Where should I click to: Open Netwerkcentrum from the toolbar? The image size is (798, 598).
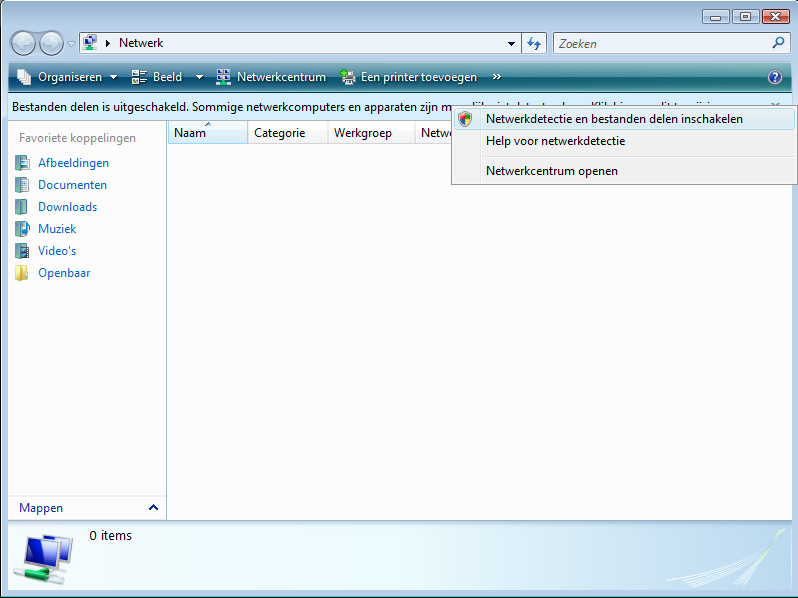click(x=271, y=77)
